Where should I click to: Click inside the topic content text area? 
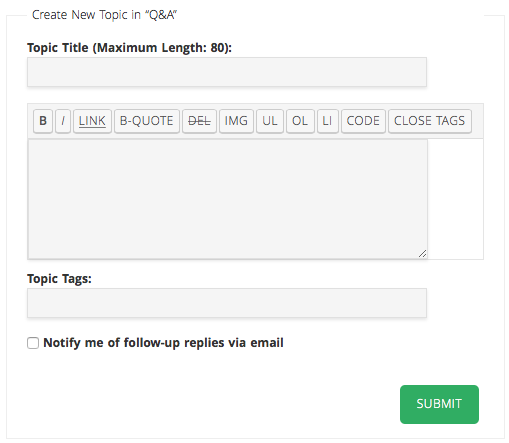[228, 199]
